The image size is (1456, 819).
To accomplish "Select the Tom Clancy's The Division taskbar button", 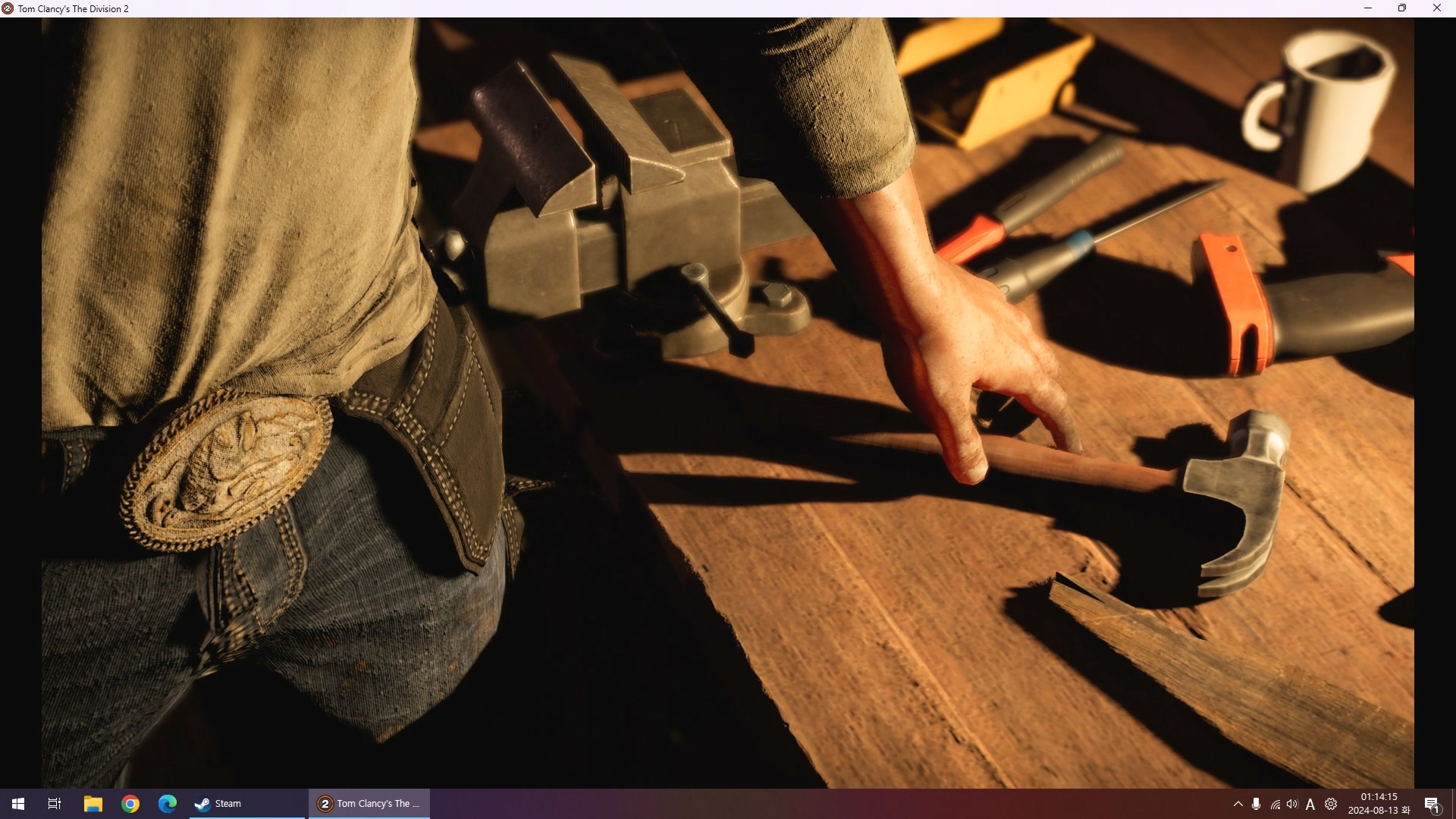I will tap(369, 804).
